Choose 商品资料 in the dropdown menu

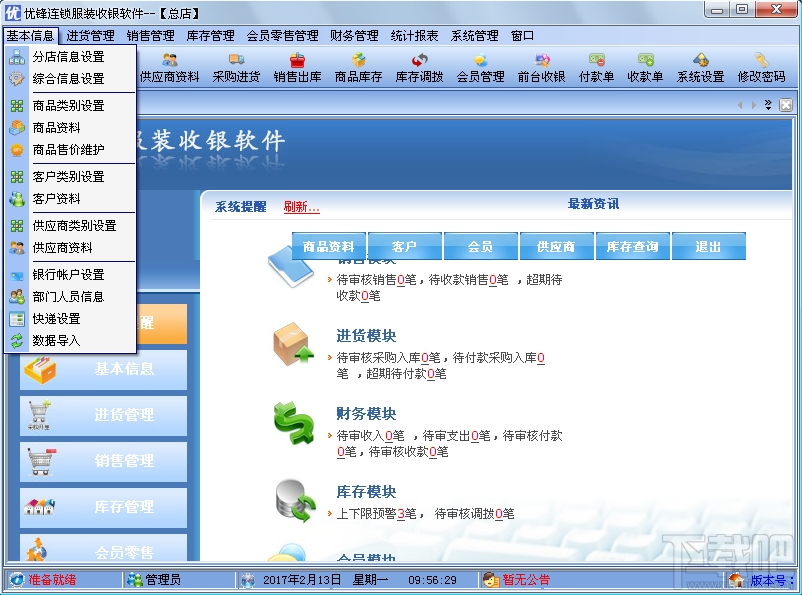(x=70, y=128)
